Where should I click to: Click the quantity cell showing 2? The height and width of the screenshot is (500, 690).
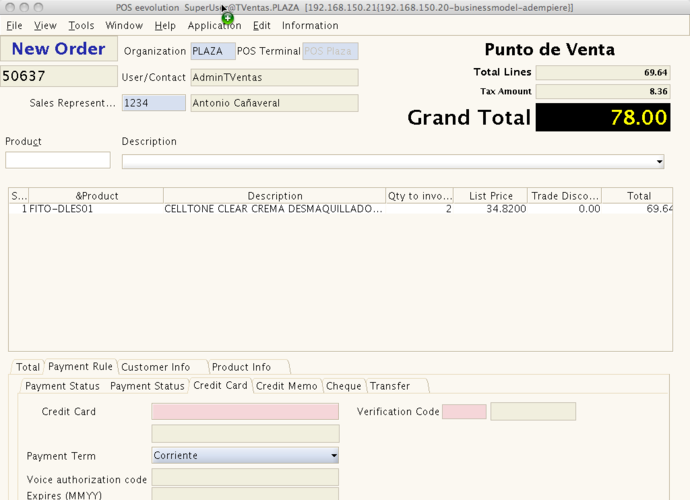pyautogui.click(x=419, y=209)
